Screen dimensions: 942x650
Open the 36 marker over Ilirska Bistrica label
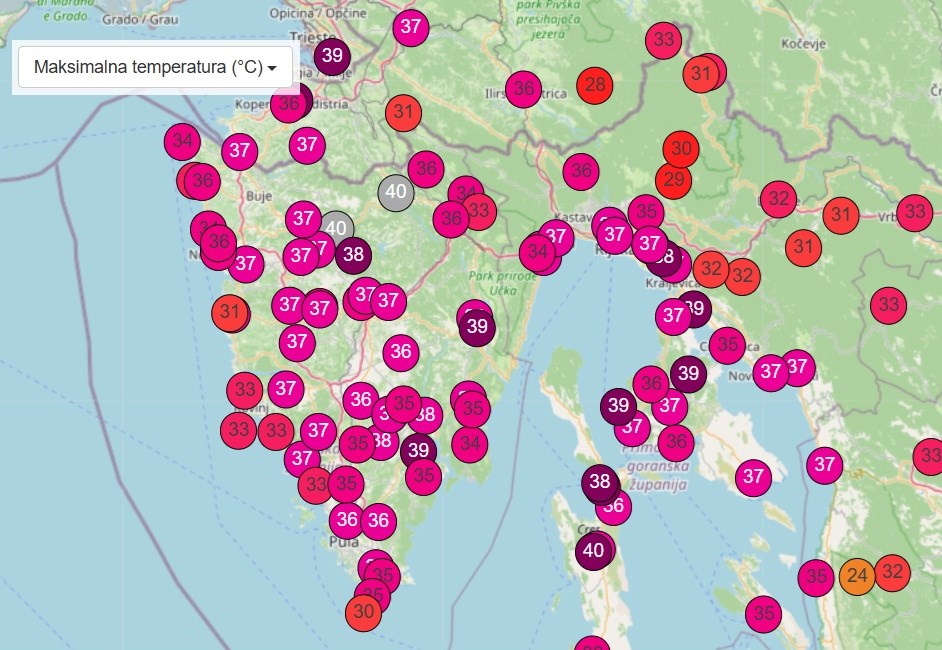point(524,90)
